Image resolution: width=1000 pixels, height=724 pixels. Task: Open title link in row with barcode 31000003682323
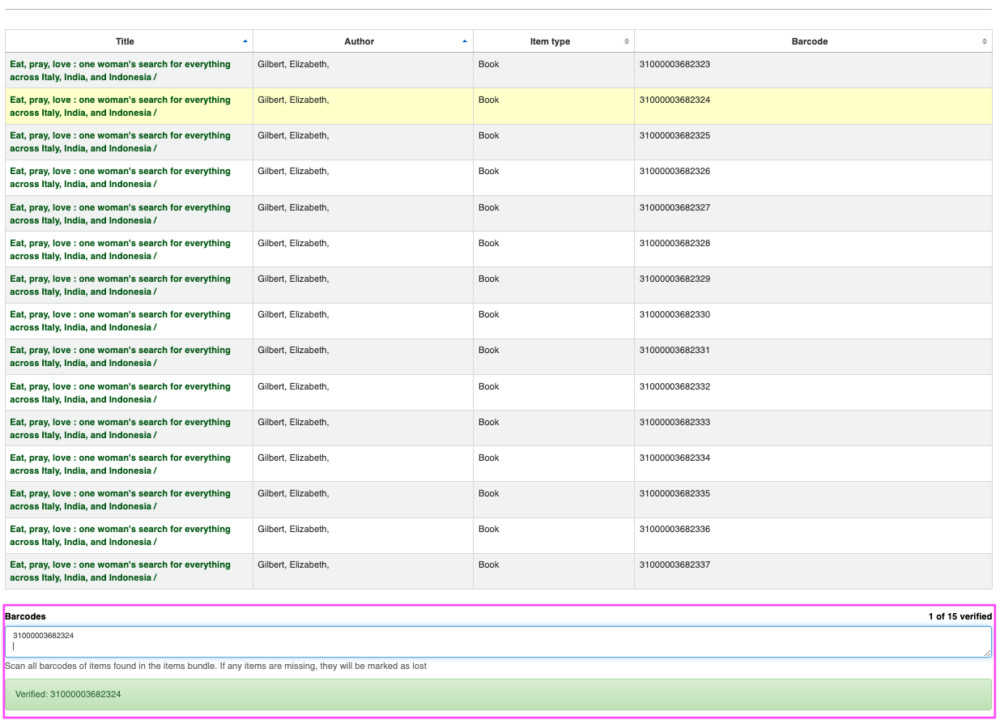pyautogui.click(x=120, y=71)
